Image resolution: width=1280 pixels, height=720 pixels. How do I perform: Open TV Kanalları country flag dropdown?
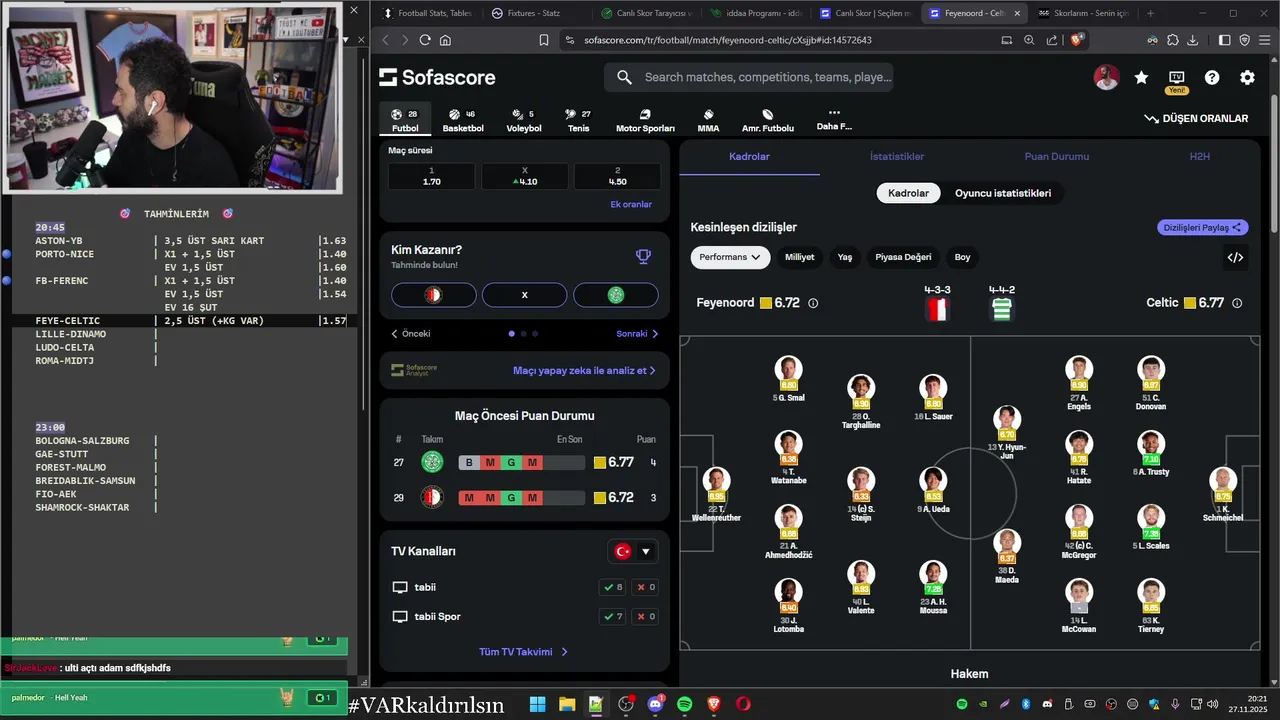(x=634, y=551)
